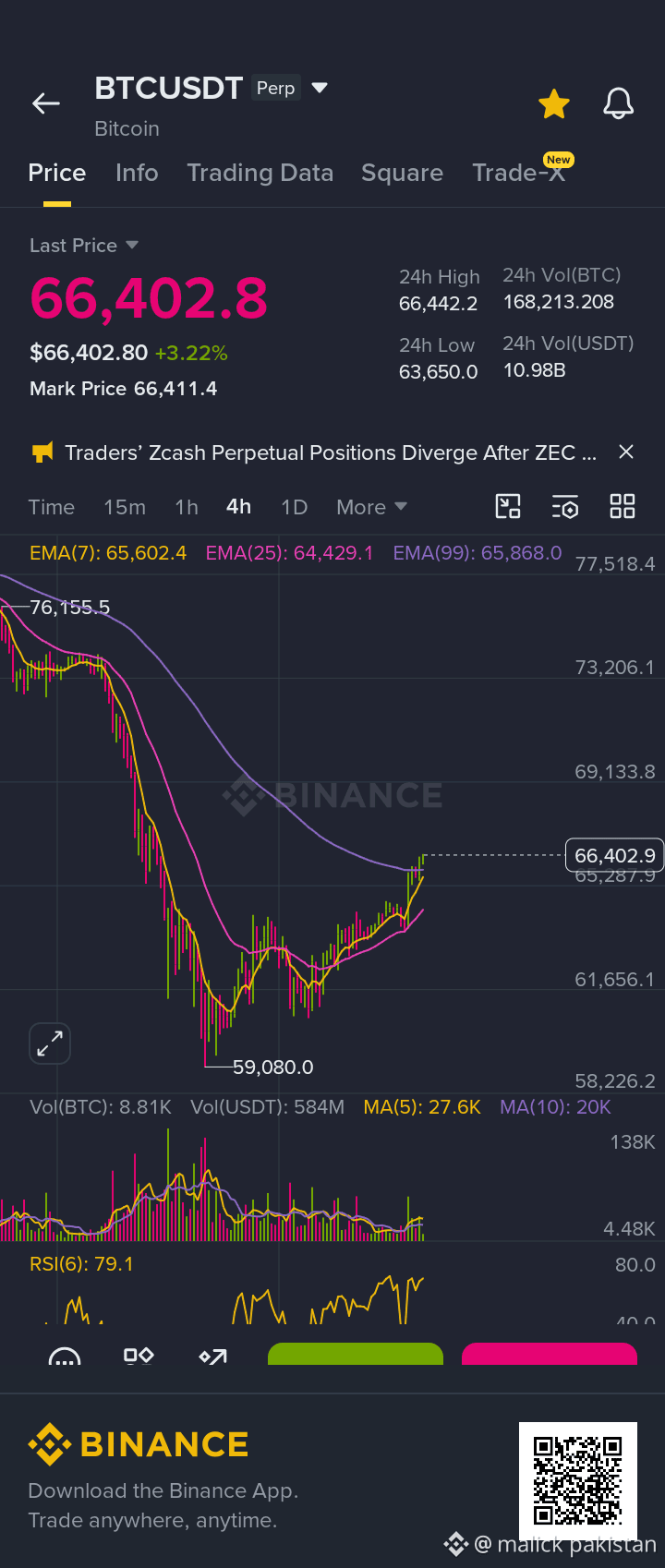Toggle the yellow favorite star
The height and width of the screenshot is (1568, 665).
coord(554,103)
